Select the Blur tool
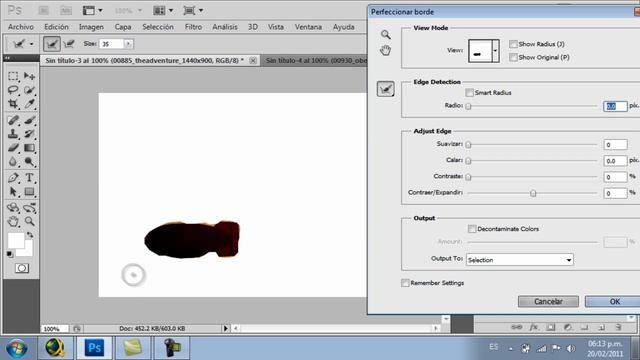The height and width of the screenshot is (360, 640). [13, 162]
